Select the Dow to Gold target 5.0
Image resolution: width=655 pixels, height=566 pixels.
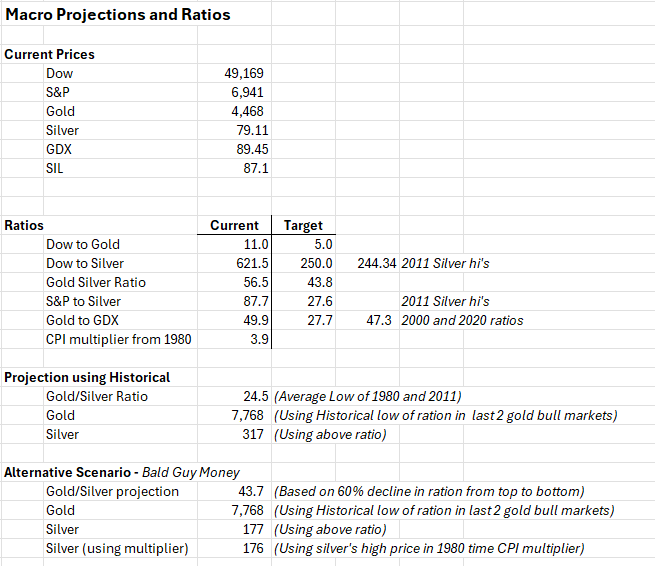coord(322,244)
